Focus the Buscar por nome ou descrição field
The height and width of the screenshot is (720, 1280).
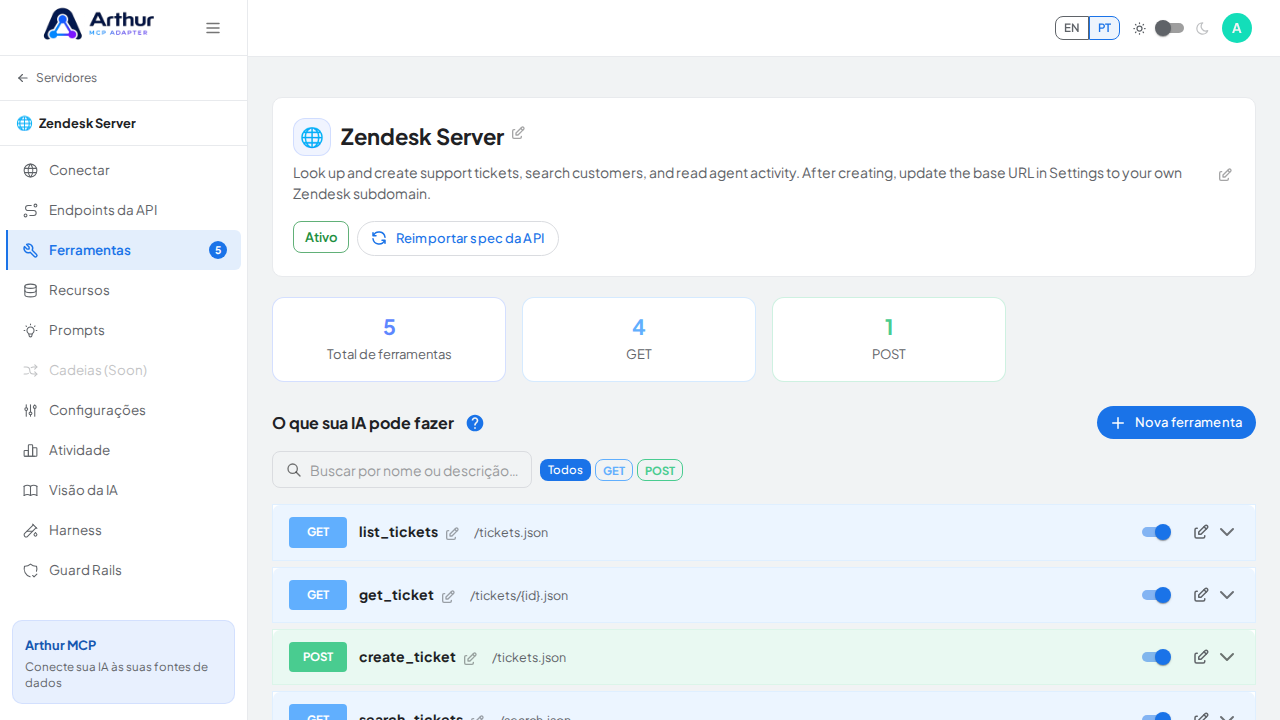point(402,470)
